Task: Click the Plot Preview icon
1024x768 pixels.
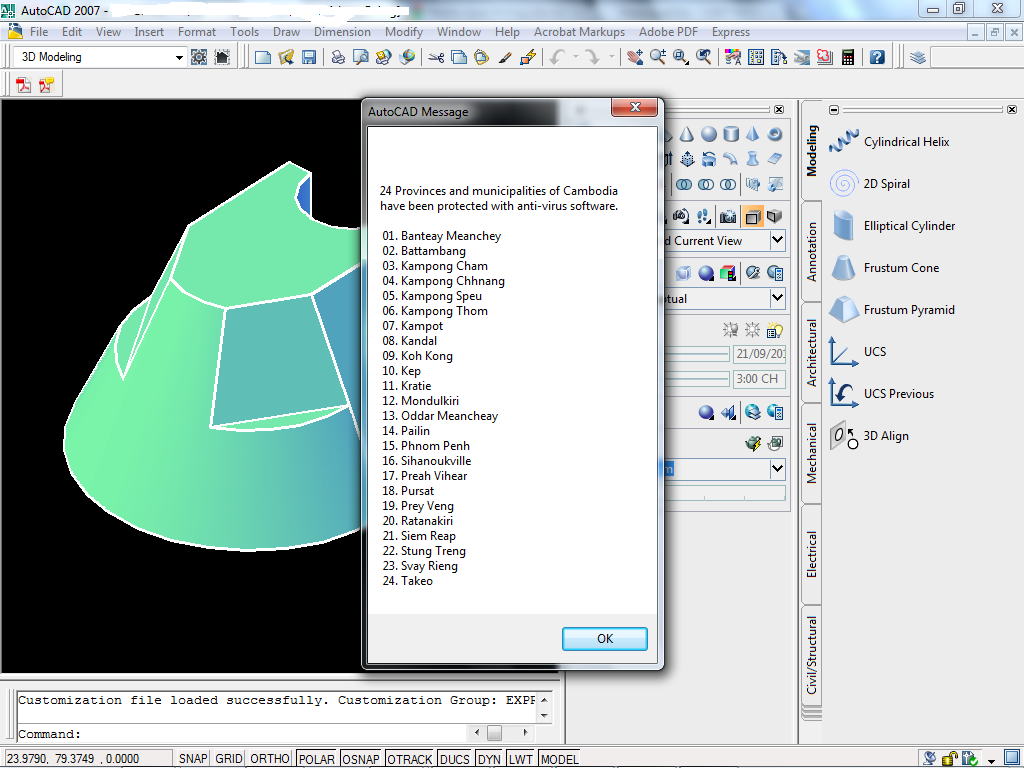Action: pyautogui.click(x=360, y=57)
